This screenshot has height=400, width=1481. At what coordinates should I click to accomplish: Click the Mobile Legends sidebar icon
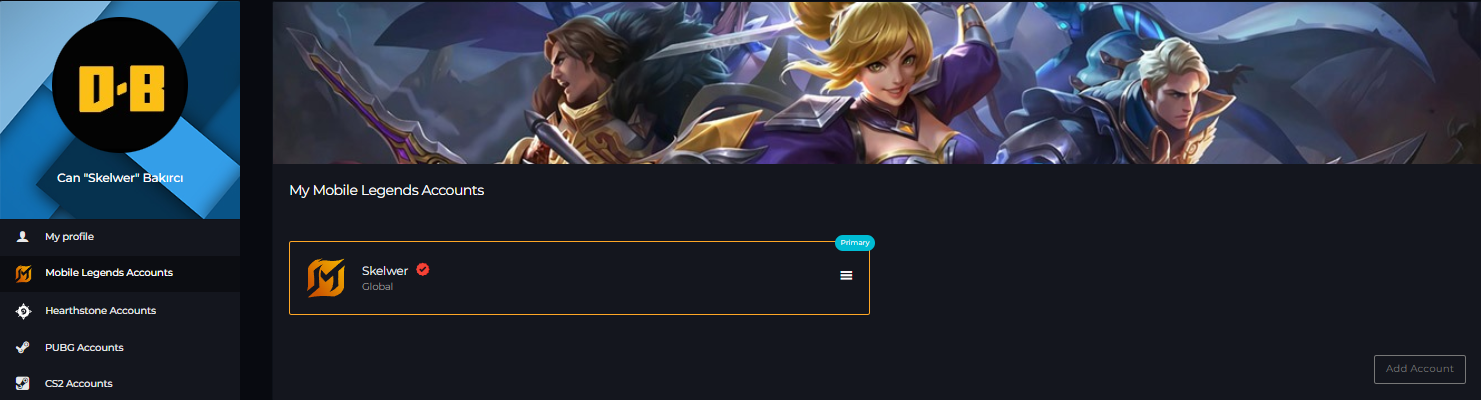click(x=23, y=273)
